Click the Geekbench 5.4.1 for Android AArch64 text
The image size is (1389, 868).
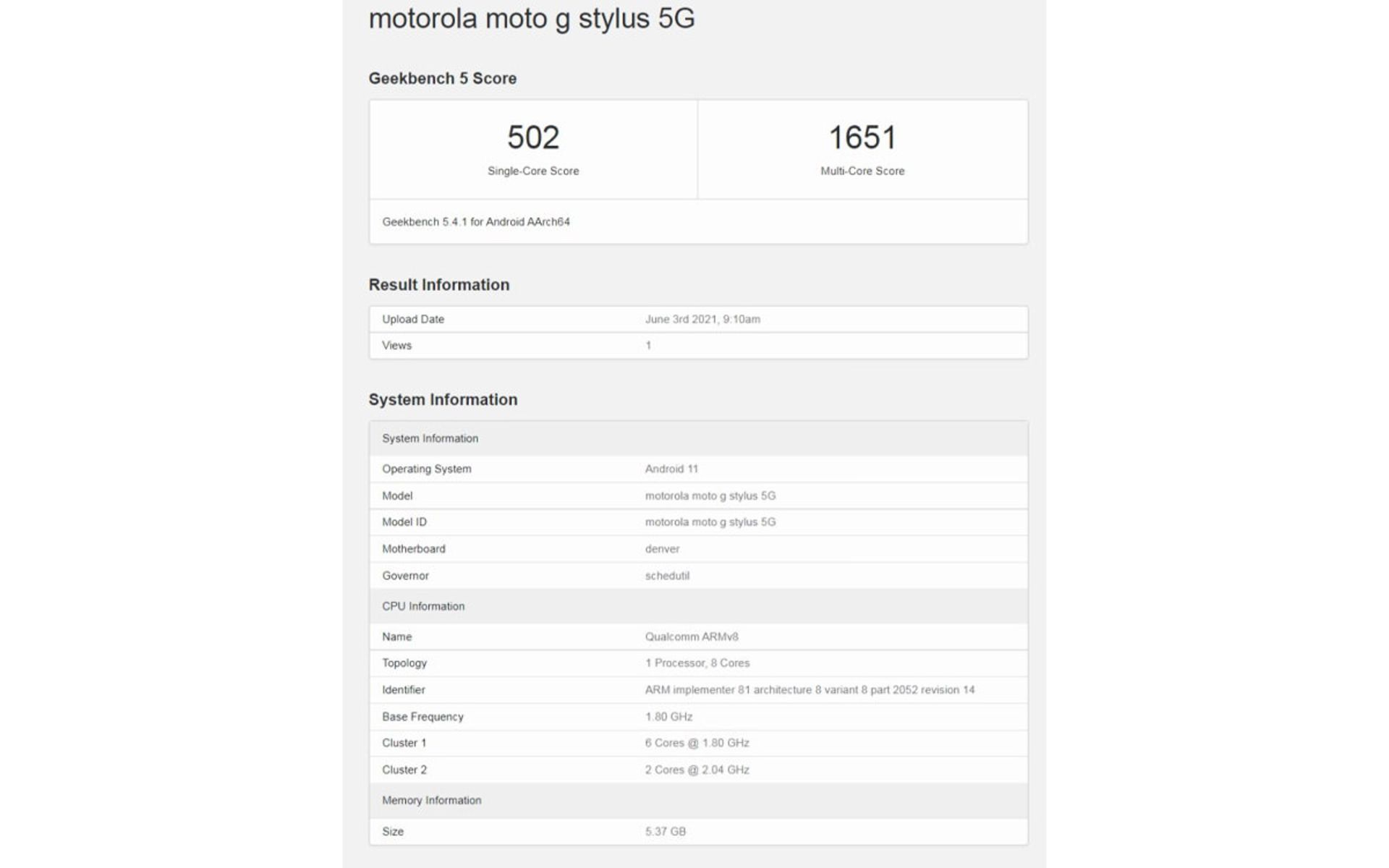pos(475,222)
